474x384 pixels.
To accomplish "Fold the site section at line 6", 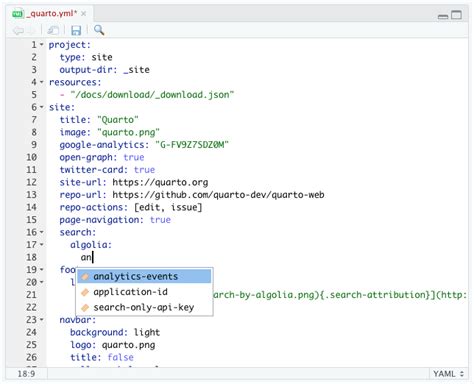I will 42,107.
